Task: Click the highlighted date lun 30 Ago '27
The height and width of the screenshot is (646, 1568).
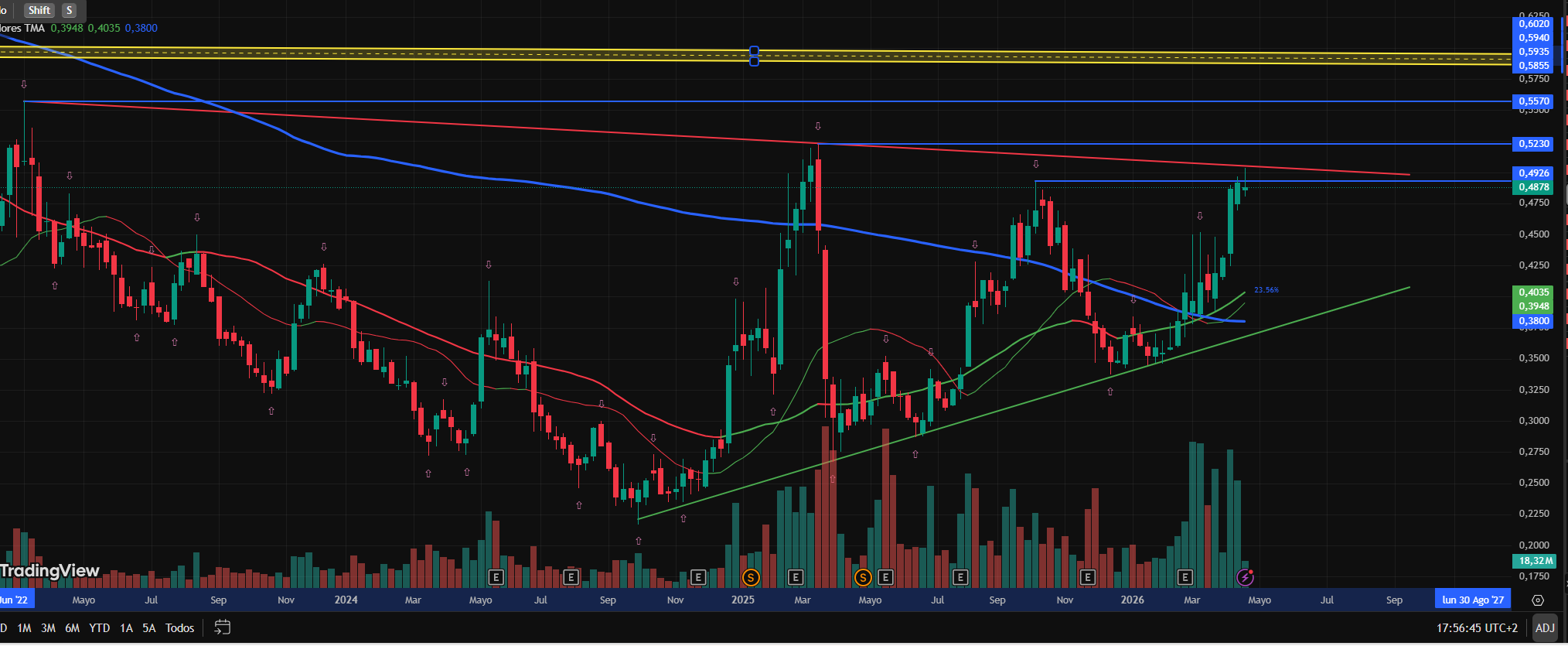Action: tap(1472, 600)
